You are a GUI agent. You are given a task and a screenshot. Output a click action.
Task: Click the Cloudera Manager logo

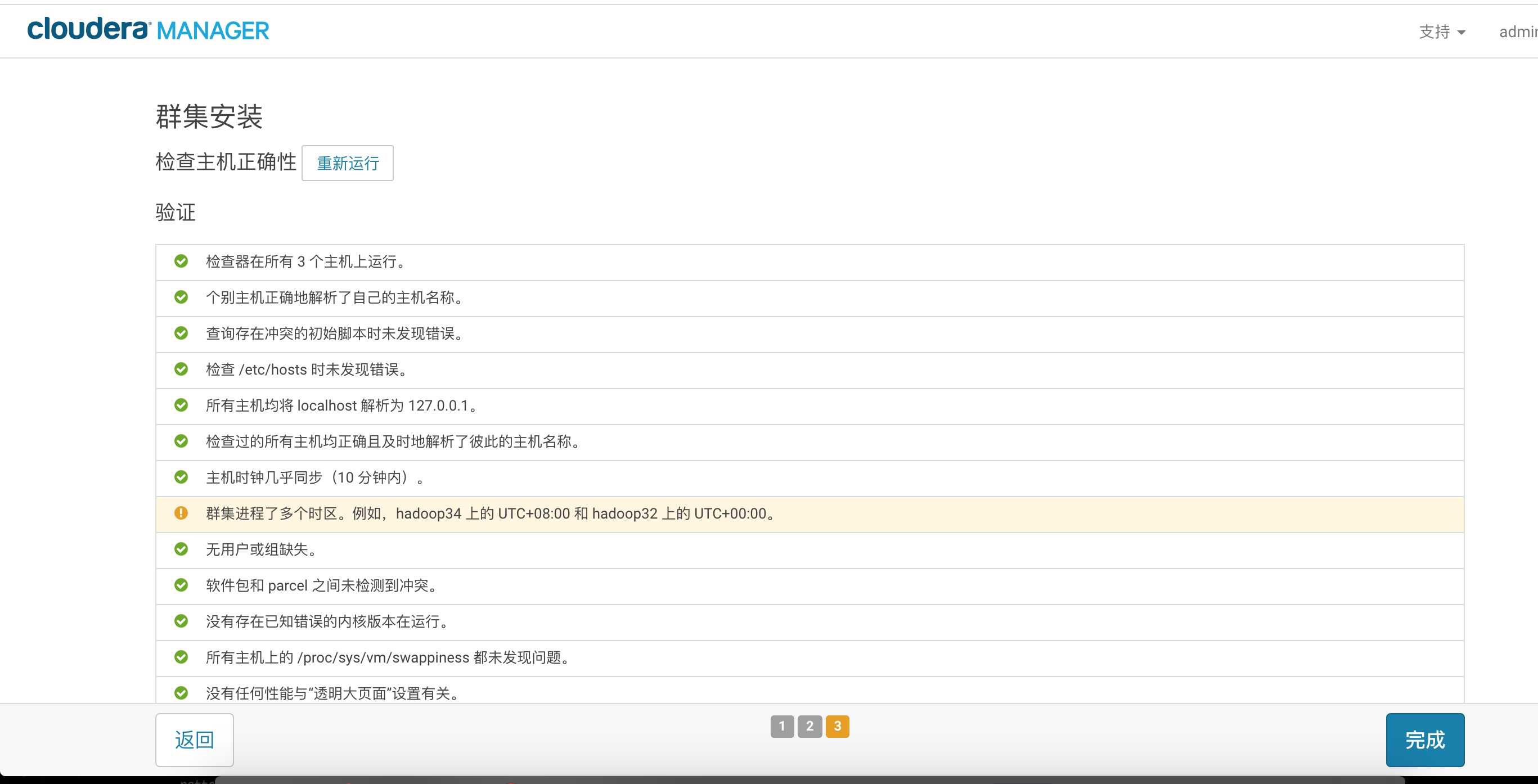click(x=148, y=29)
